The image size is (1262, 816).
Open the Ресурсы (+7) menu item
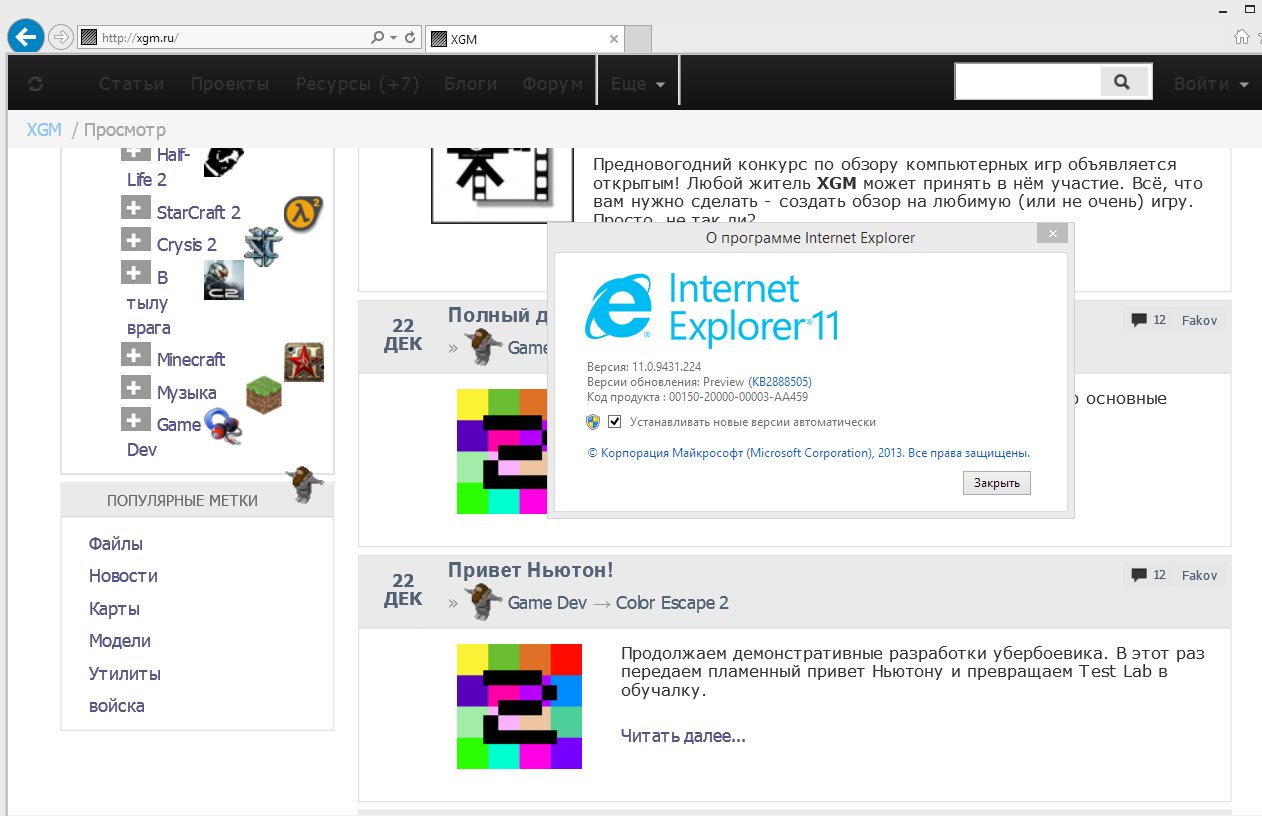click(358, 84)
